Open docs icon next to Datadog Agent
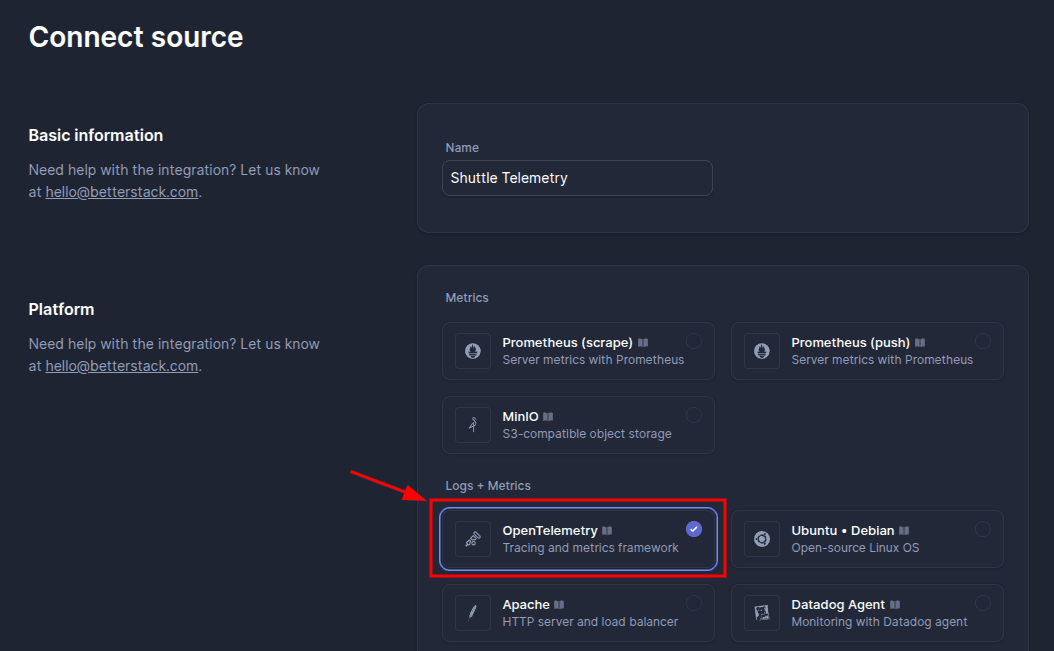 [x=895, y=605]
